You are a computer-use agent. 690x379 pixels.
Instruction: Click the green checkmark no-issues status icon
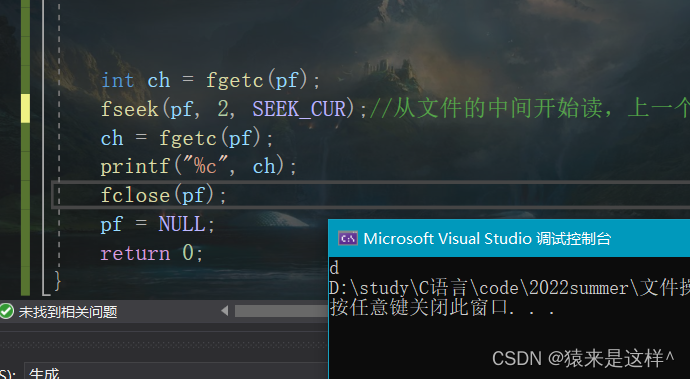click(x=7, y=312)
